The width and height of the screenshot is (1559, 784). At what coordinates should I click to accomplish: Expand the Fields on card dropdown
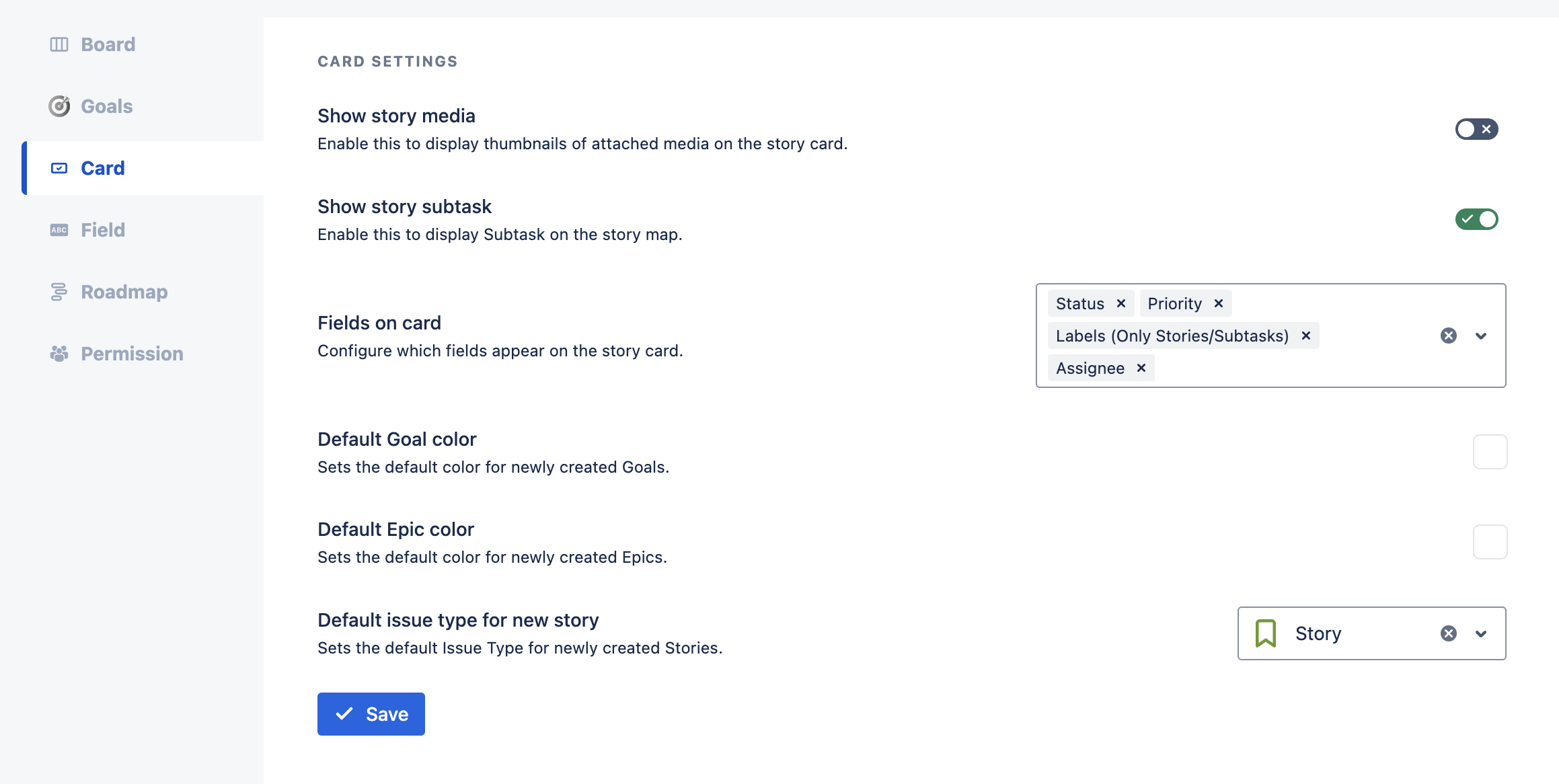click(x=1481, y=336)
